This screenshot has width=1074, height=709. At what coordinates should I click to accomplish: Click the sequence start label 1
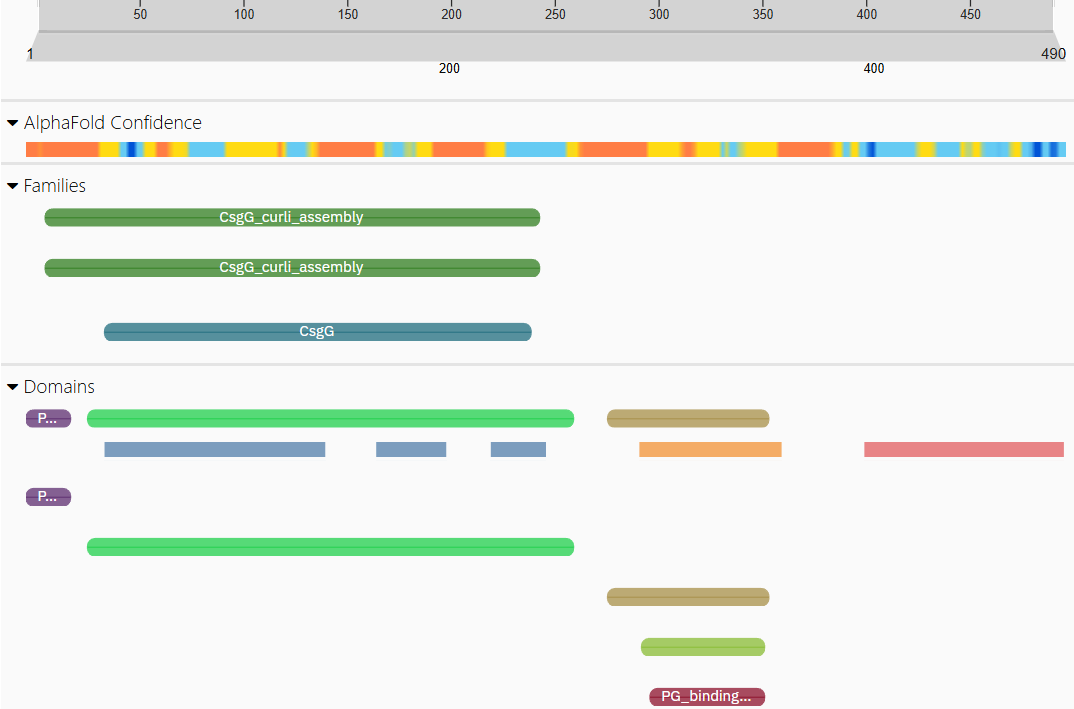point(30,53)
